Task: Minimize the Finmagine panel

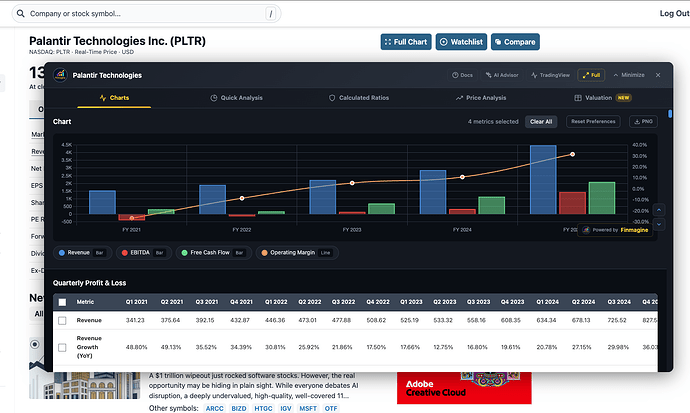Action: click(629, 75)
